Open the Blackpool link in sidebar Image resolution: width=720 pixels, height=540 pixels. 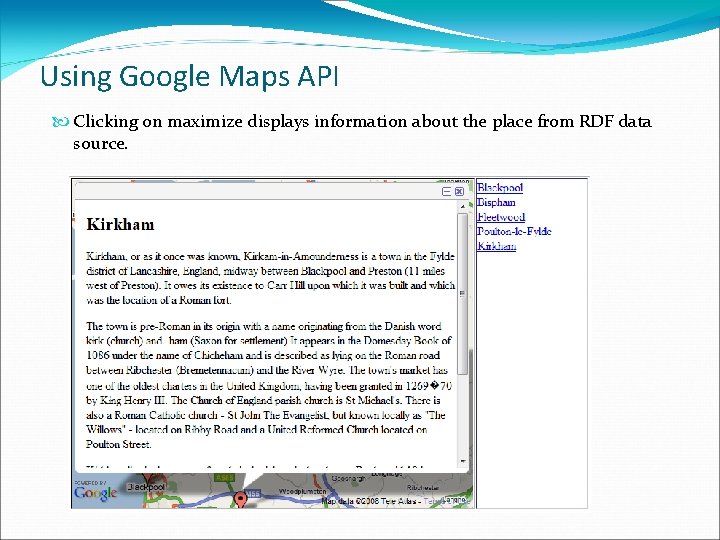(x=500, y=187)
